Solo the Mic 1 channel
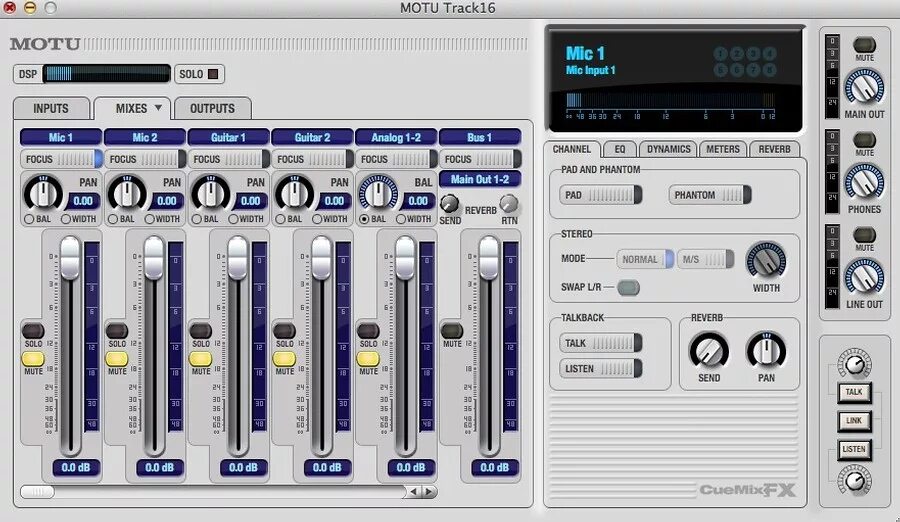Viewport: 900px width, 522px height. (x=33, y=331)
